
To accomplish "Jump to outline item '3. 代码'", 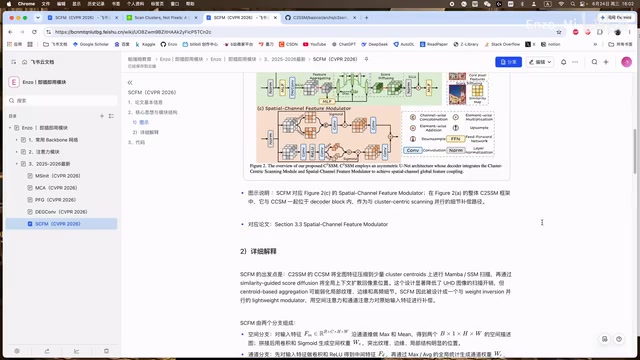I will click(136, 142).
